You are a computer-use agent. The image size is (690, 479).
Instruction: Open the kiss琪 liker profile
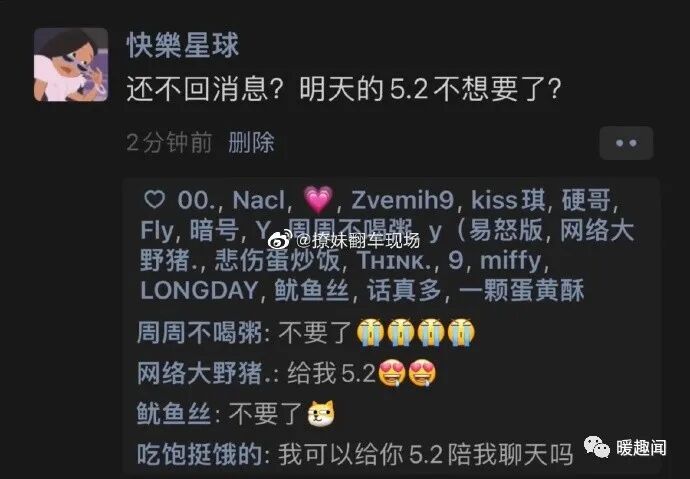coord(508,201)
